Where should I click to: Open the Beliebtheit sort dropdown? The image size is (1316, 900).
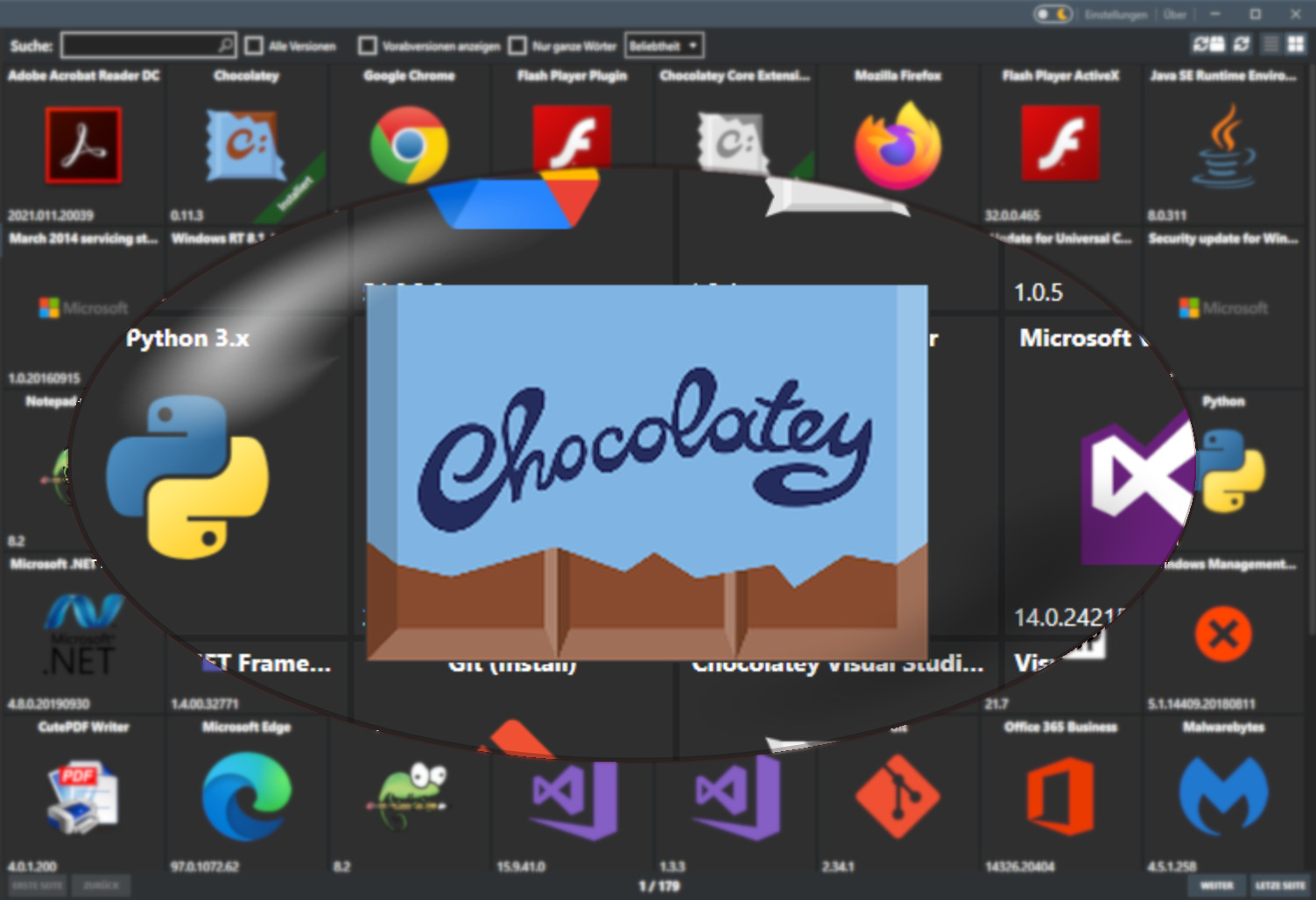click(663, 45)
